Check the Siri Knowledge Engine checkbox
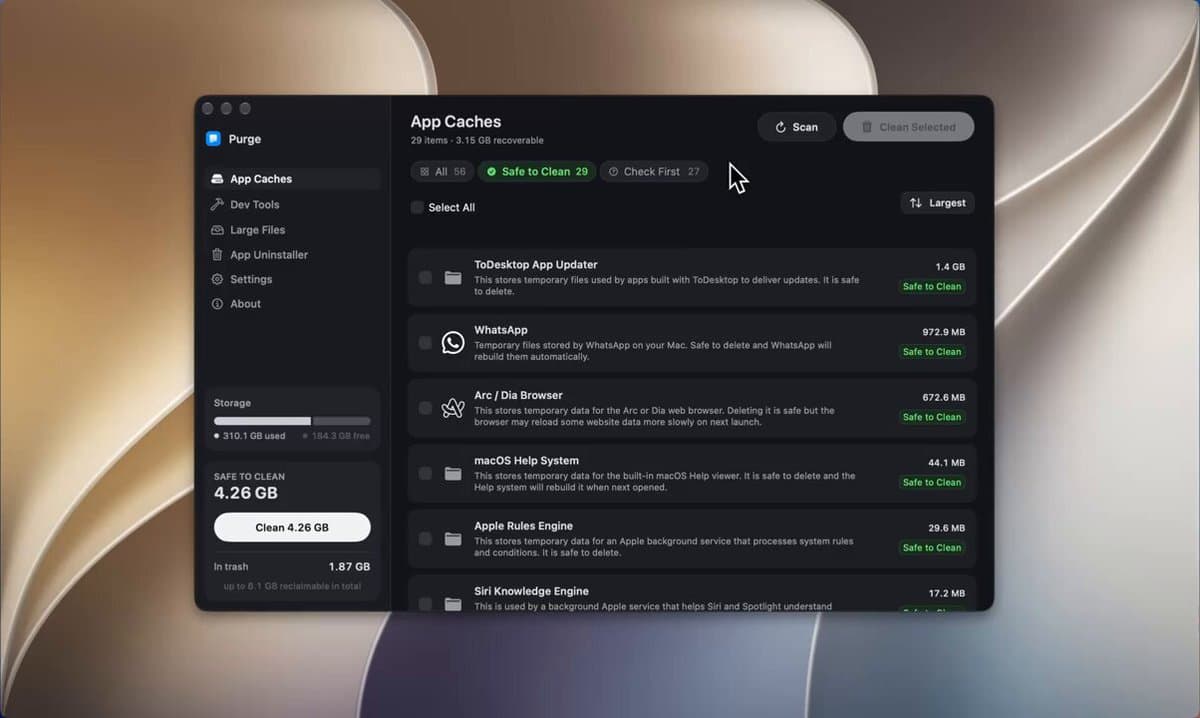This screenshot has height=718, width=1200. coord(426,603)
